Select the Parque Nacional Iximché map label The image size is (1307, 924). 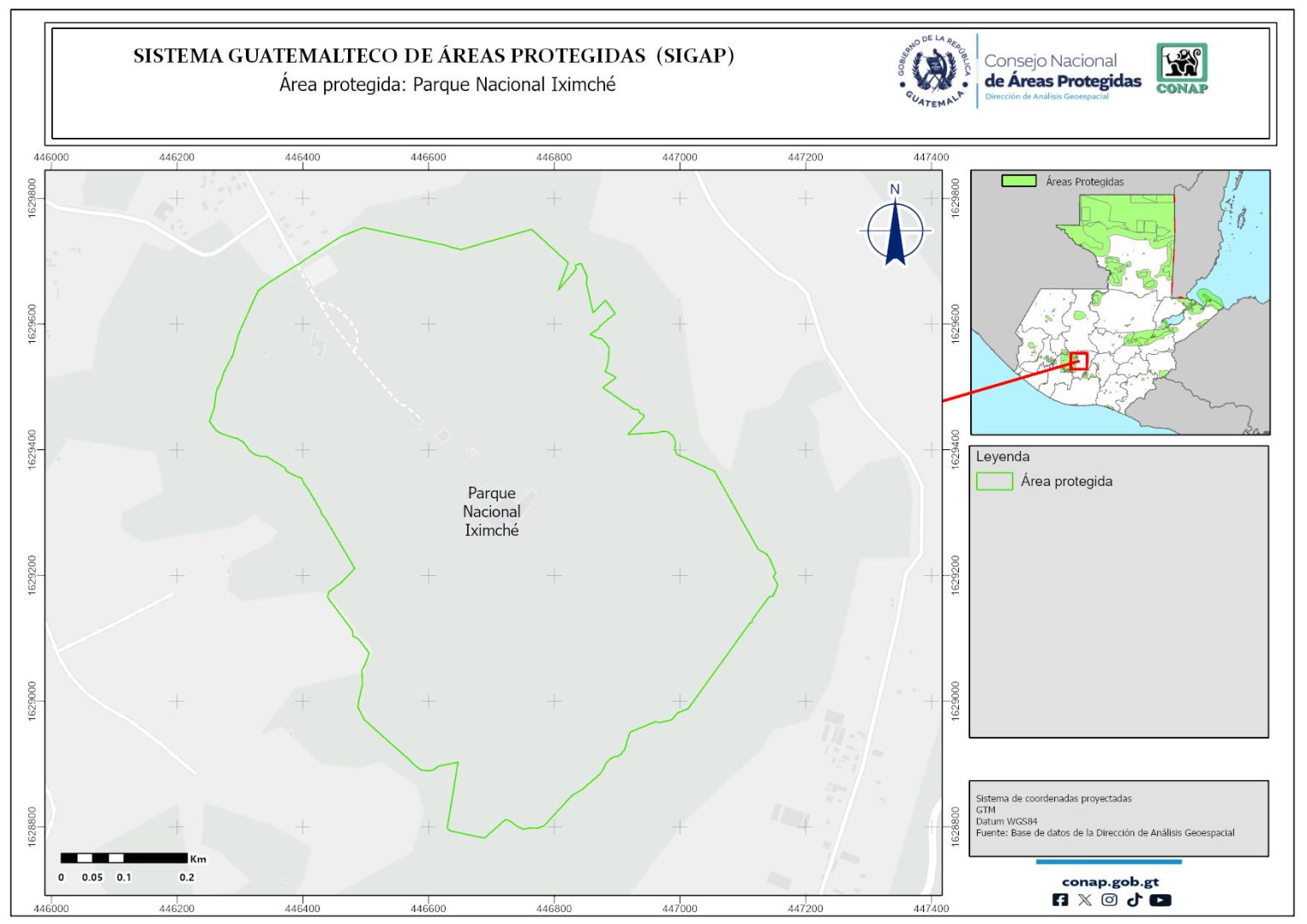pyautogui.click(x=492, y=511)
